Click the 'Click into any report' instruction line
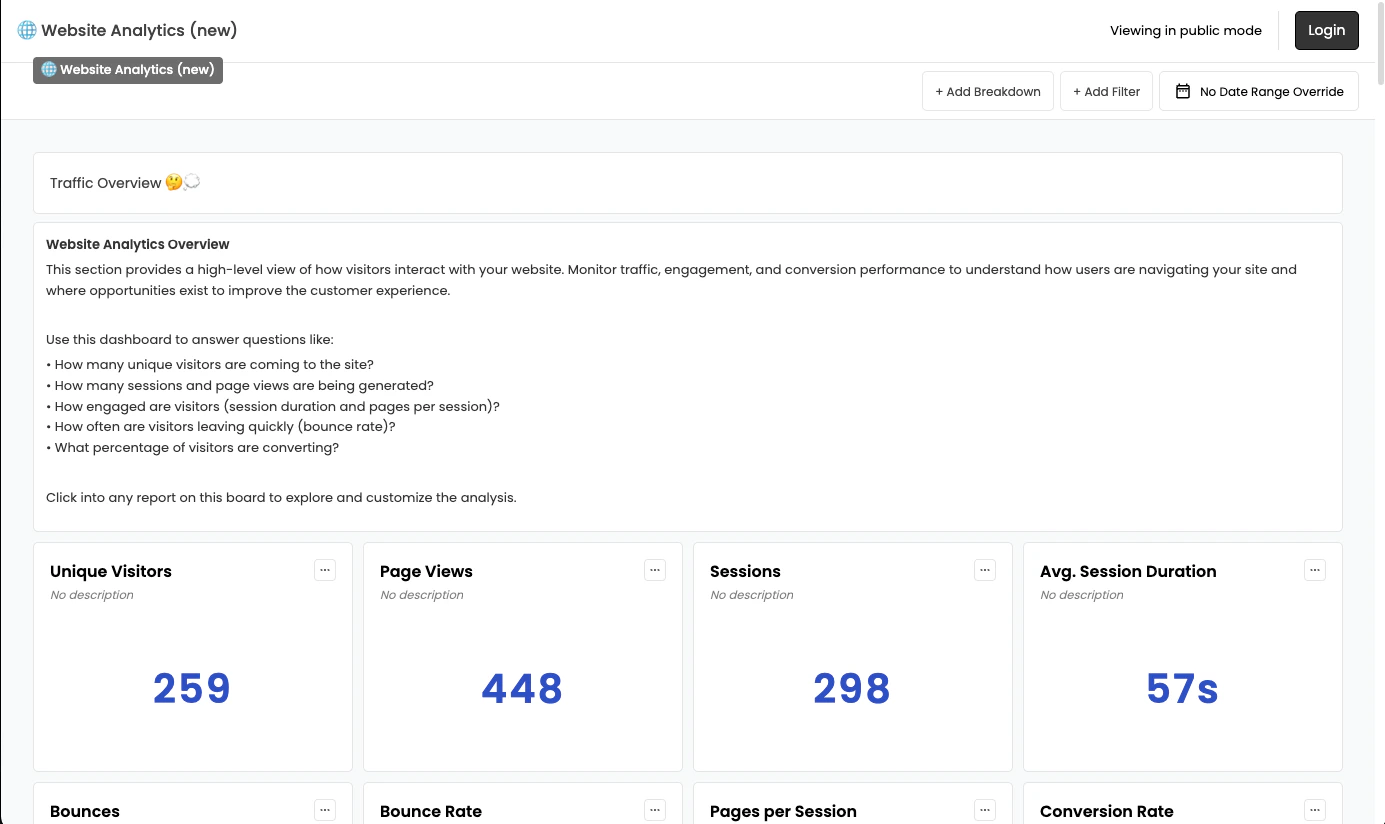The image size is (1385, 824). pyautogui.click(x=281, y=497)
